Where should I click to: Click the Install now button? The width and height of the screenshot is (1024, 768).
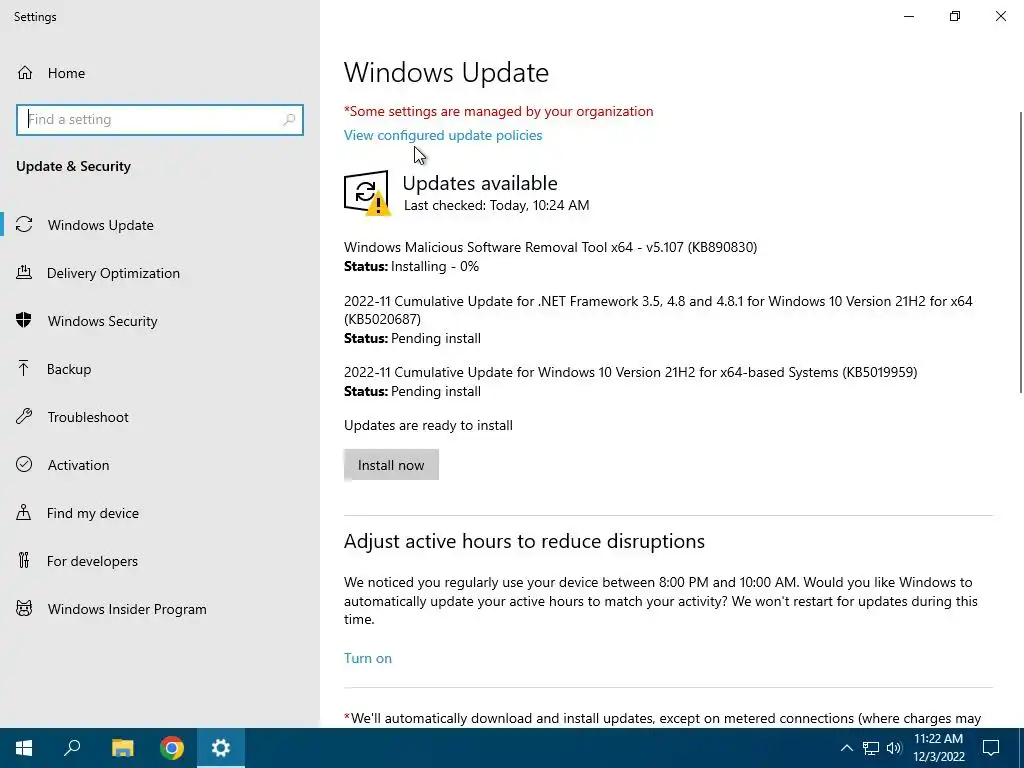[x=391, y=465]
